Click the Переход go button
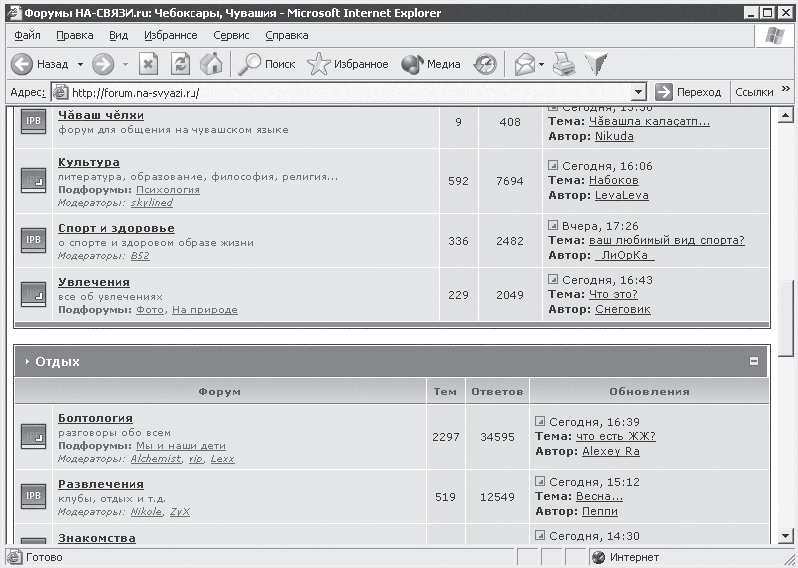 pyautogui.click(x=688, y=92)
